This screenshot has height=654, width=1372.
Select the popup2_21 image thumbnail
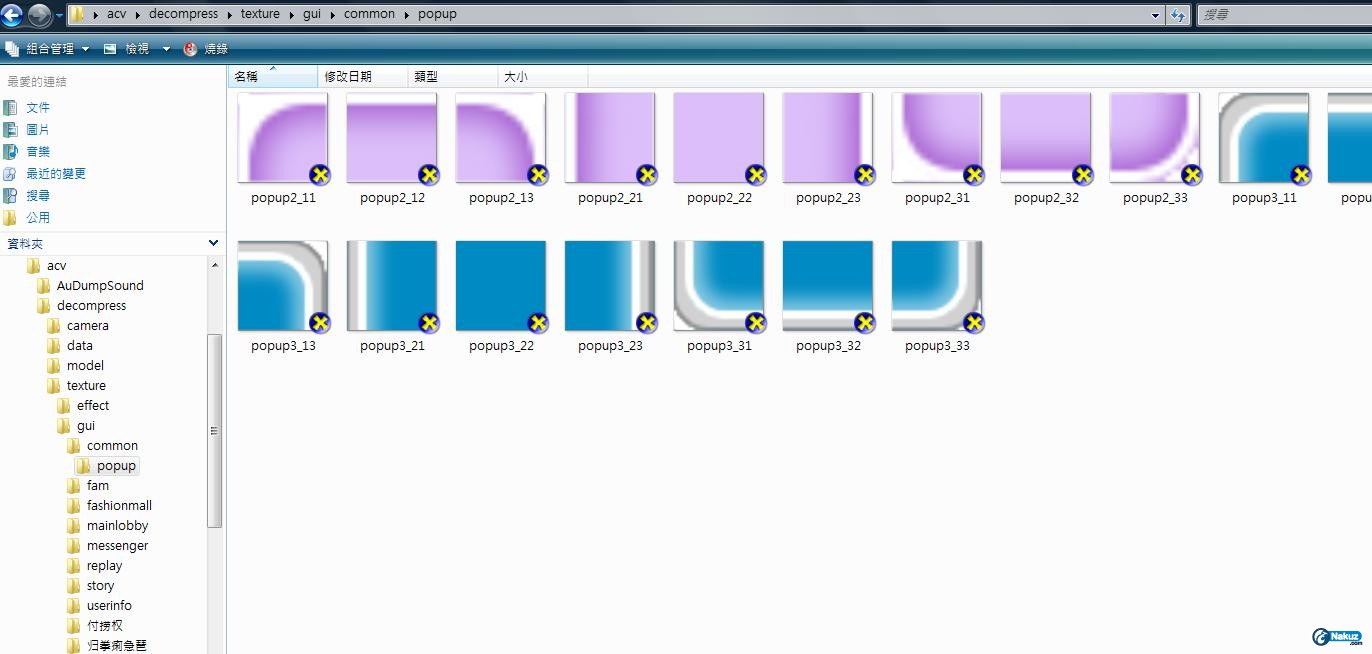click(610, 138)
